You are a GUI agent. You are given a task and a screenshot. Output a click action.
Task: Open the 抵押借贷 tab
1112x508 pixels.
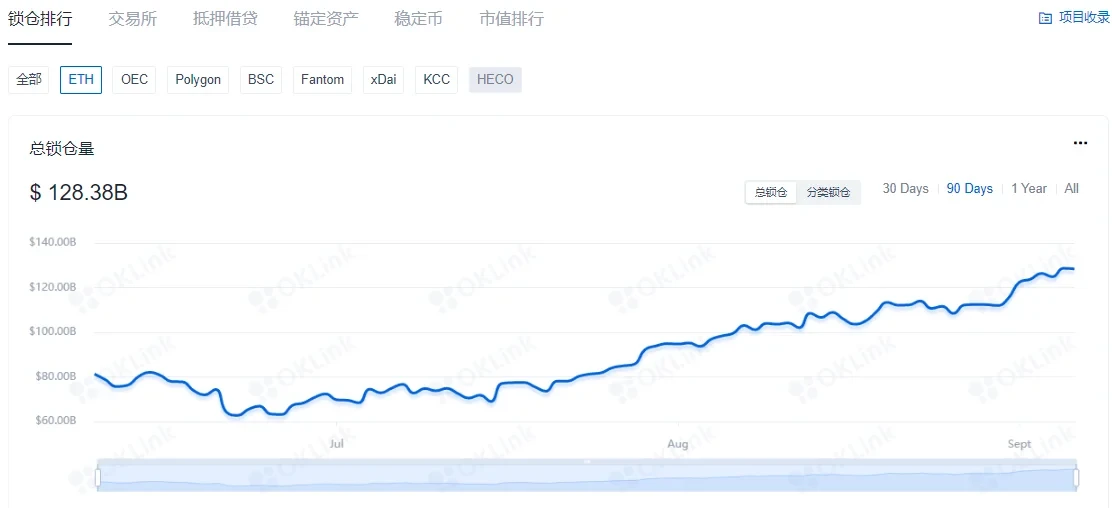[225, 19]
